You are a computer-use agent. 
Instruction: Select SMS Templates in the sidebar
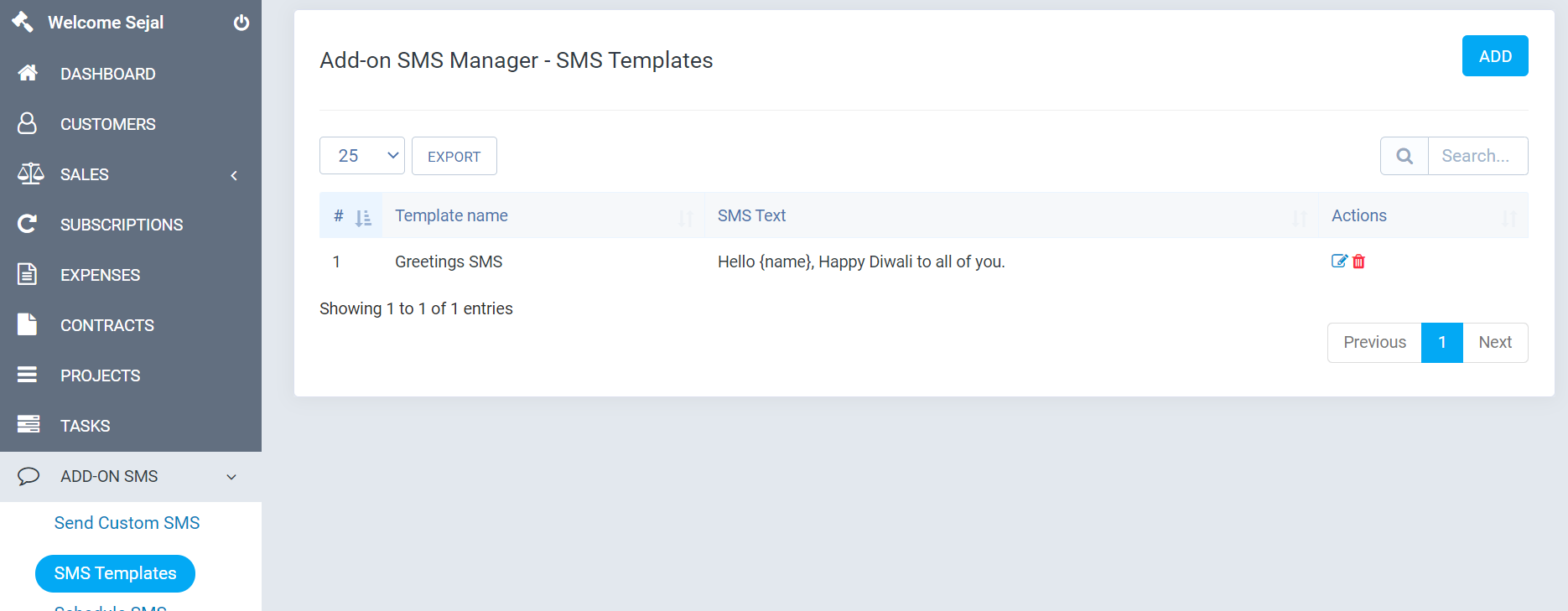(116, 573)
